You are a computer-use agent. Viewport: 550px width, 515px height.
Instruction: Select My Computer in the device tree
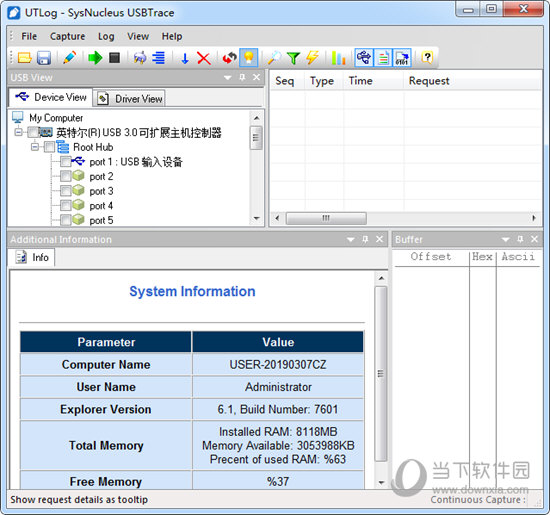[x=56, y=118]
